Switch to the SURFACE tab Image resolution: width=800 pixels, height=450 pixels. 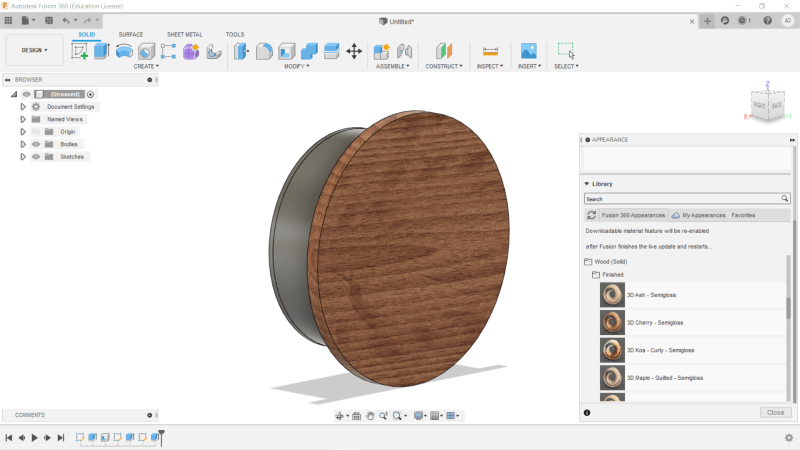[131, 34]
